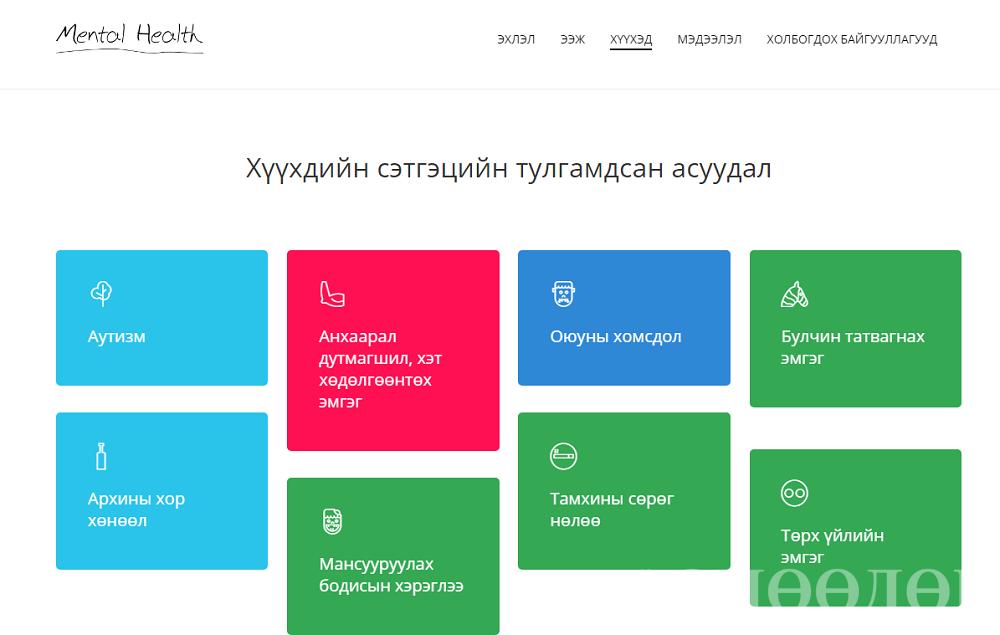Click the face icon on Оюуны хомсдол card
1000x635 pixels.
pos(563,294)
